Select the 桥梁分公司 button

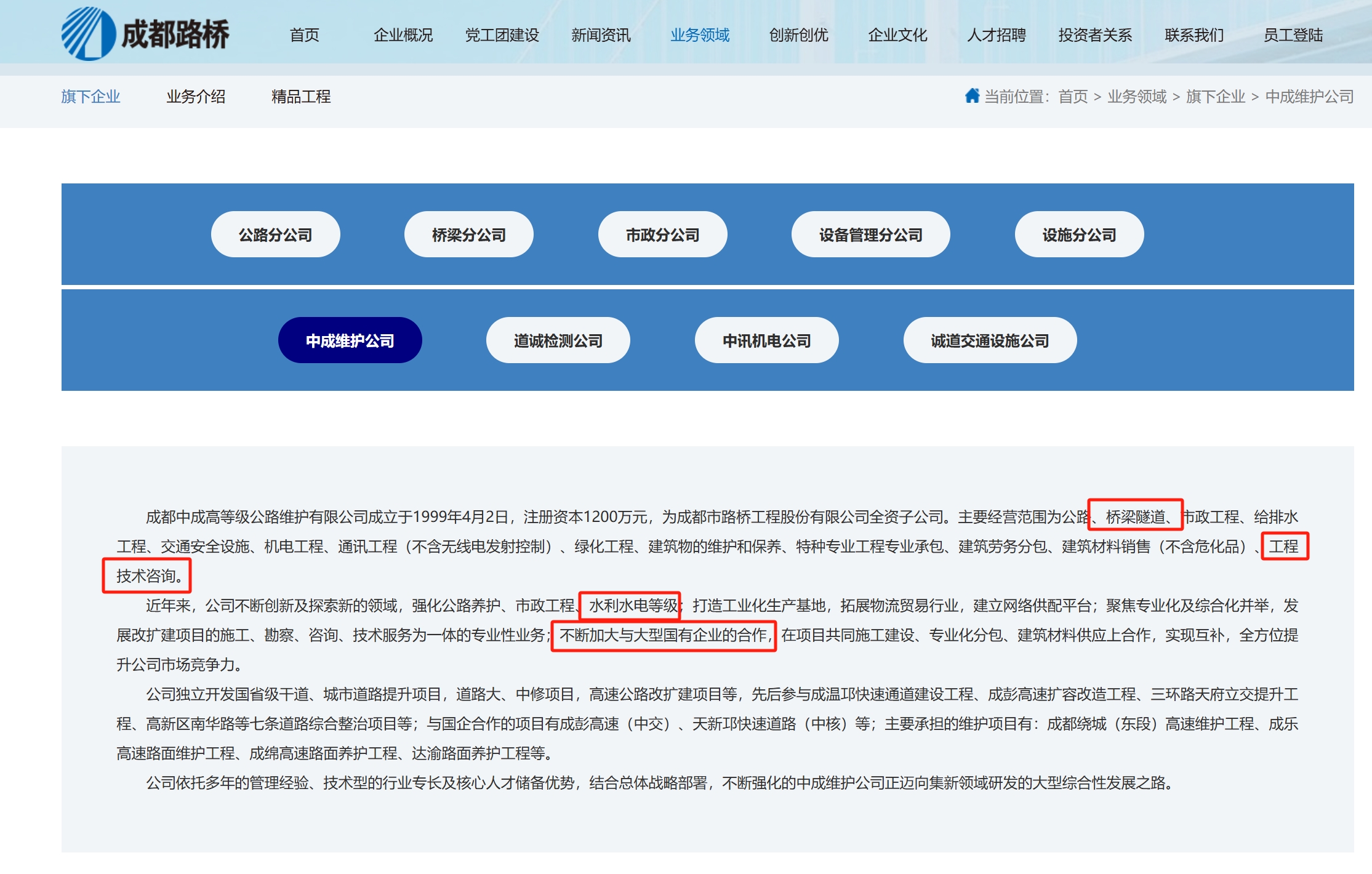[x=469, y=235]
